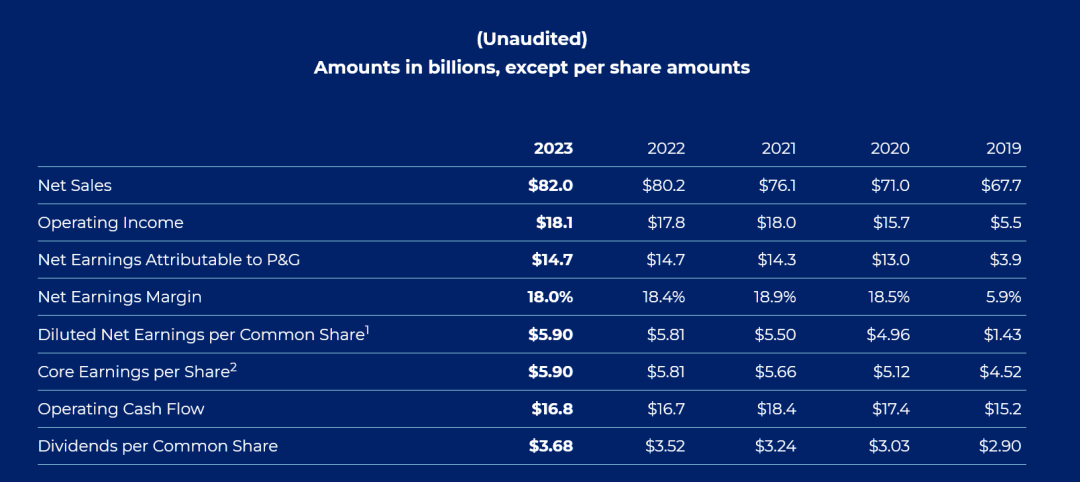The image size is (1080, 482).
Task: Select the 2019 Operating Income value $5.5
Action: 1004,222
